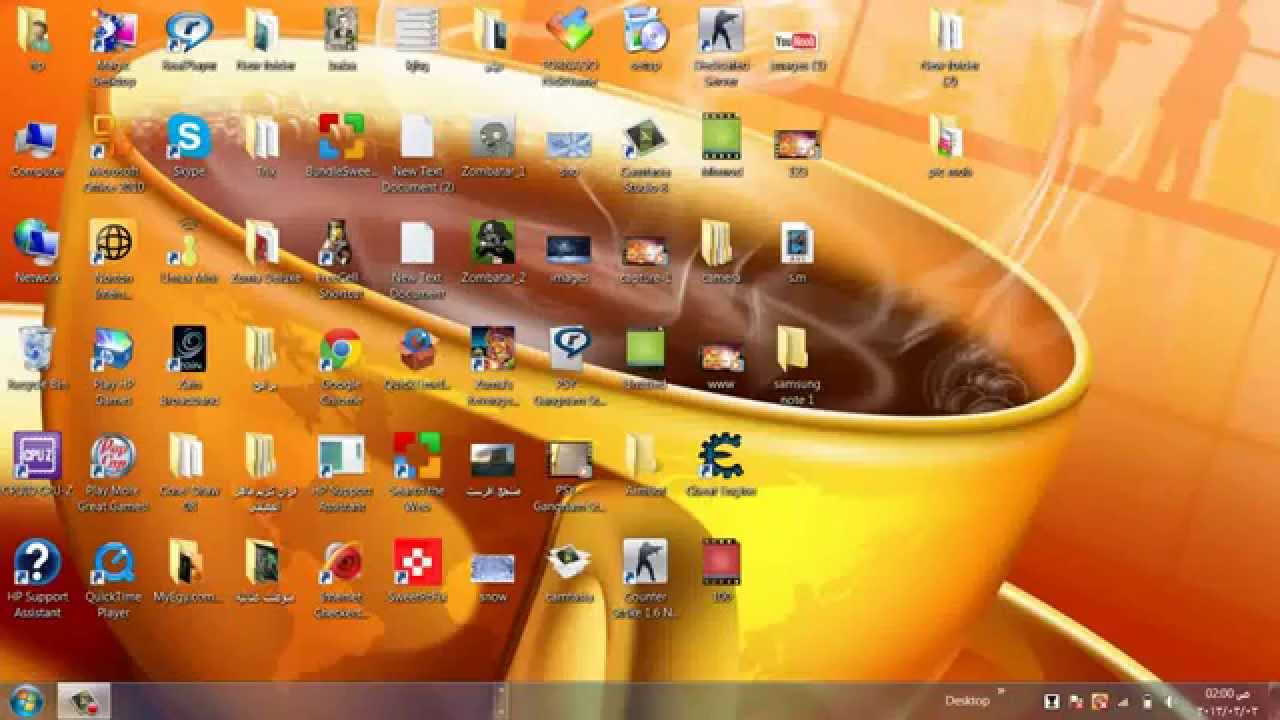Select the RealPlayer shortcut

pos(189,40)
